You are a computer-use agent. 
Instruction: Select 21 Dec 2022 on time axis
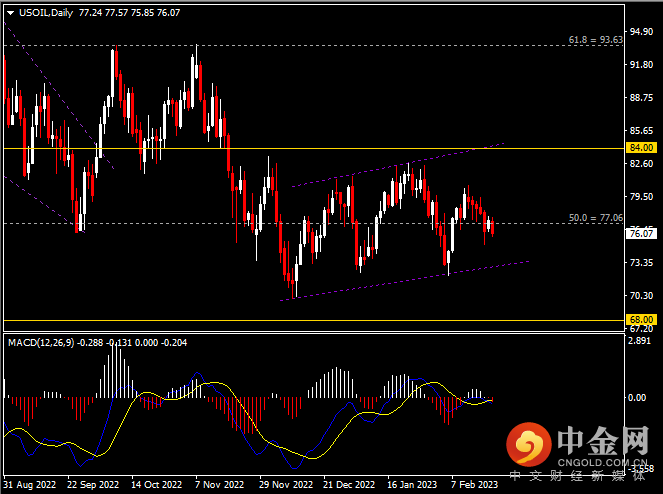click(x=348, y=483)
